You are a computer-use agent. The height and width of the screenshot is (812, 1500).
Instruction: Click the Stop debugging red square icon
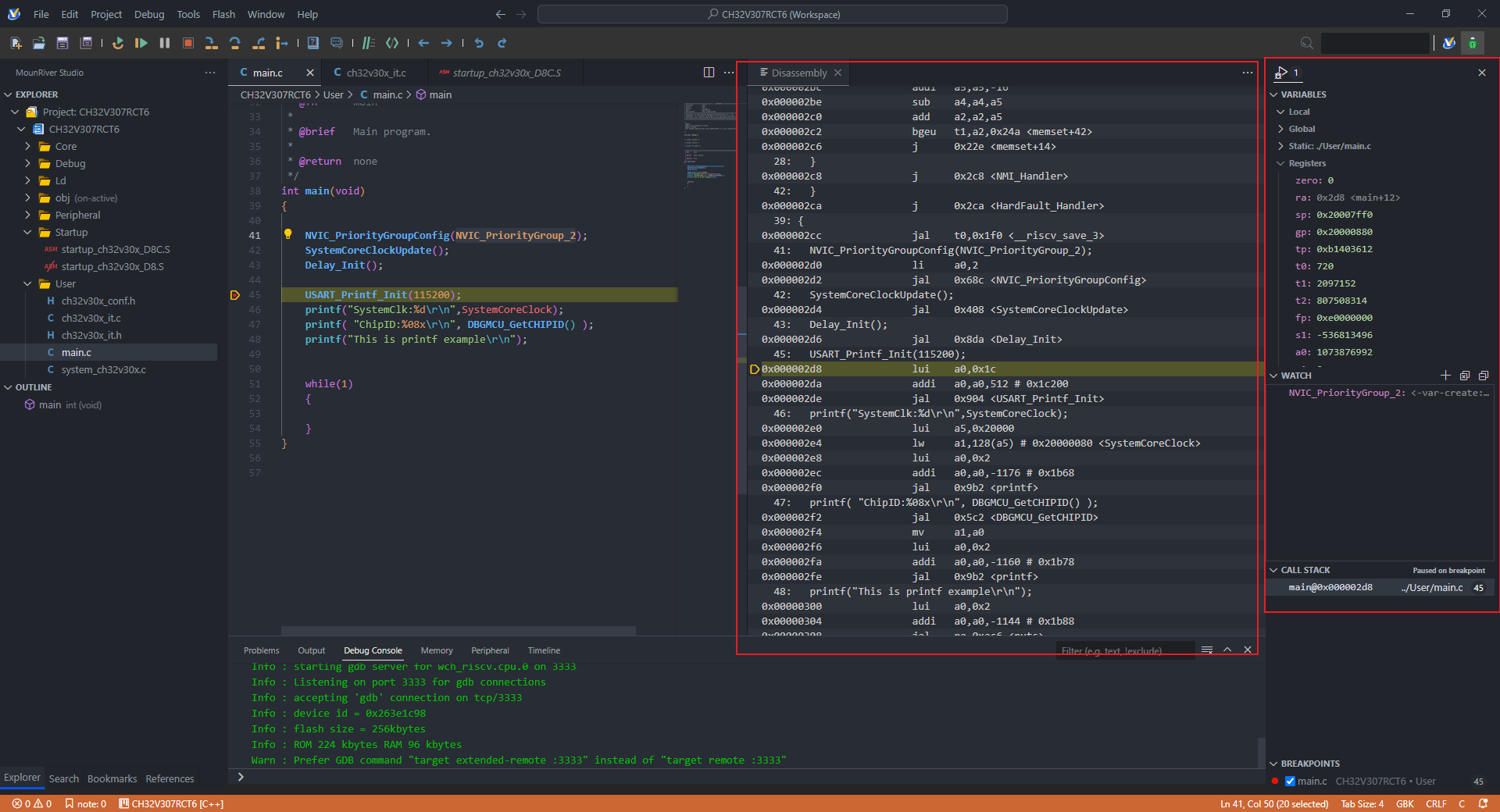tap(187, 43)
